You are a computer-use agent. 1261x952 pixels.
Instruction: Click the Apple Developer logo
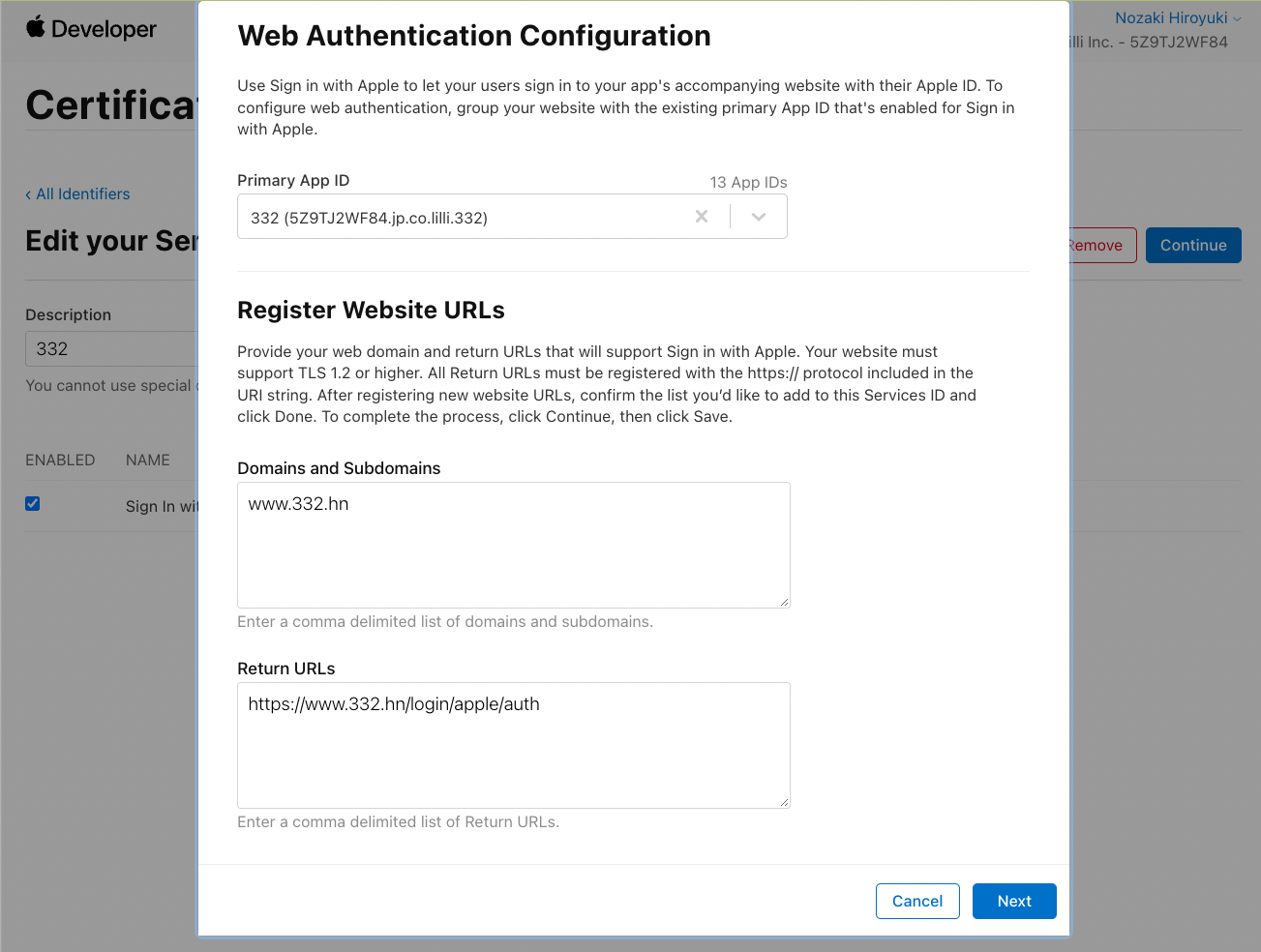(x=91, y=28)
